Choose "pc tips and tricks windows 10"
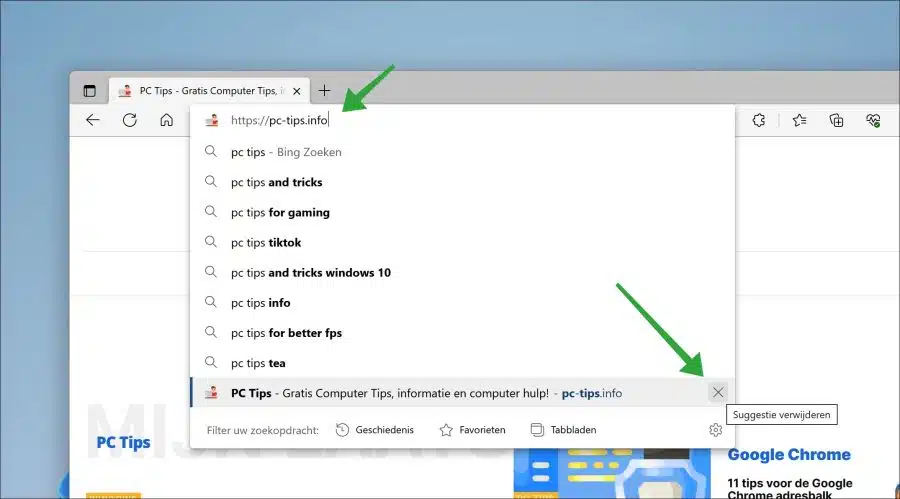 click(x=462, y=273)
